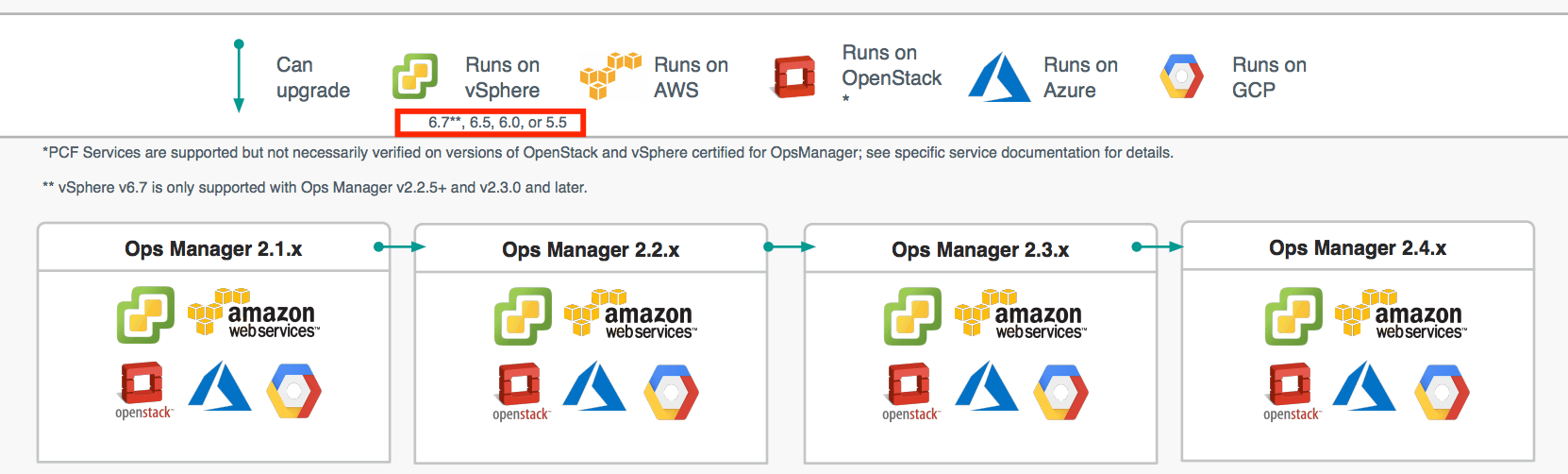Image resolution: width=1568 pixels, height=474 pixels.
Task: Click Azure logo in Ops Manager 2.4.x
Action: pyautogui.click(x=1364, y=387)
